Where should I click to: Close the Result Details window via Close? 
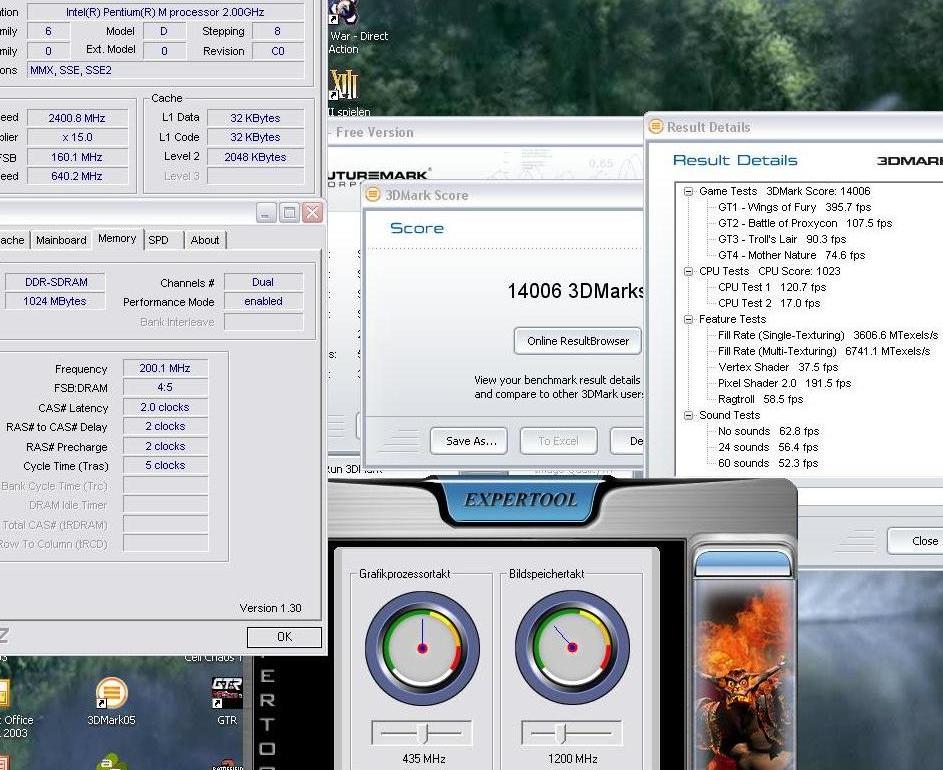coord(915,541)
